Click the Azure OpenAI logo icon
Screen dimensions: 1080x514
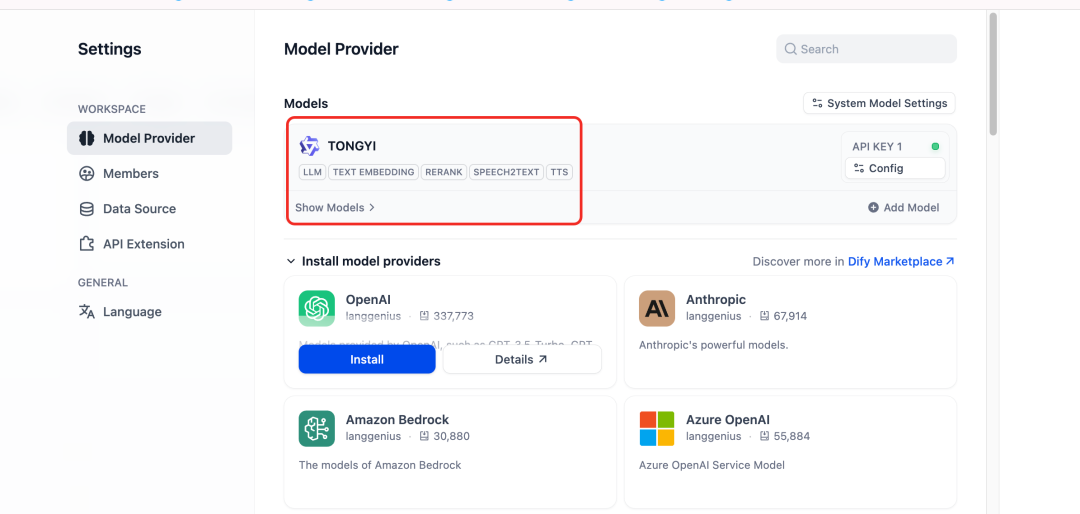(x=657, y=428)
